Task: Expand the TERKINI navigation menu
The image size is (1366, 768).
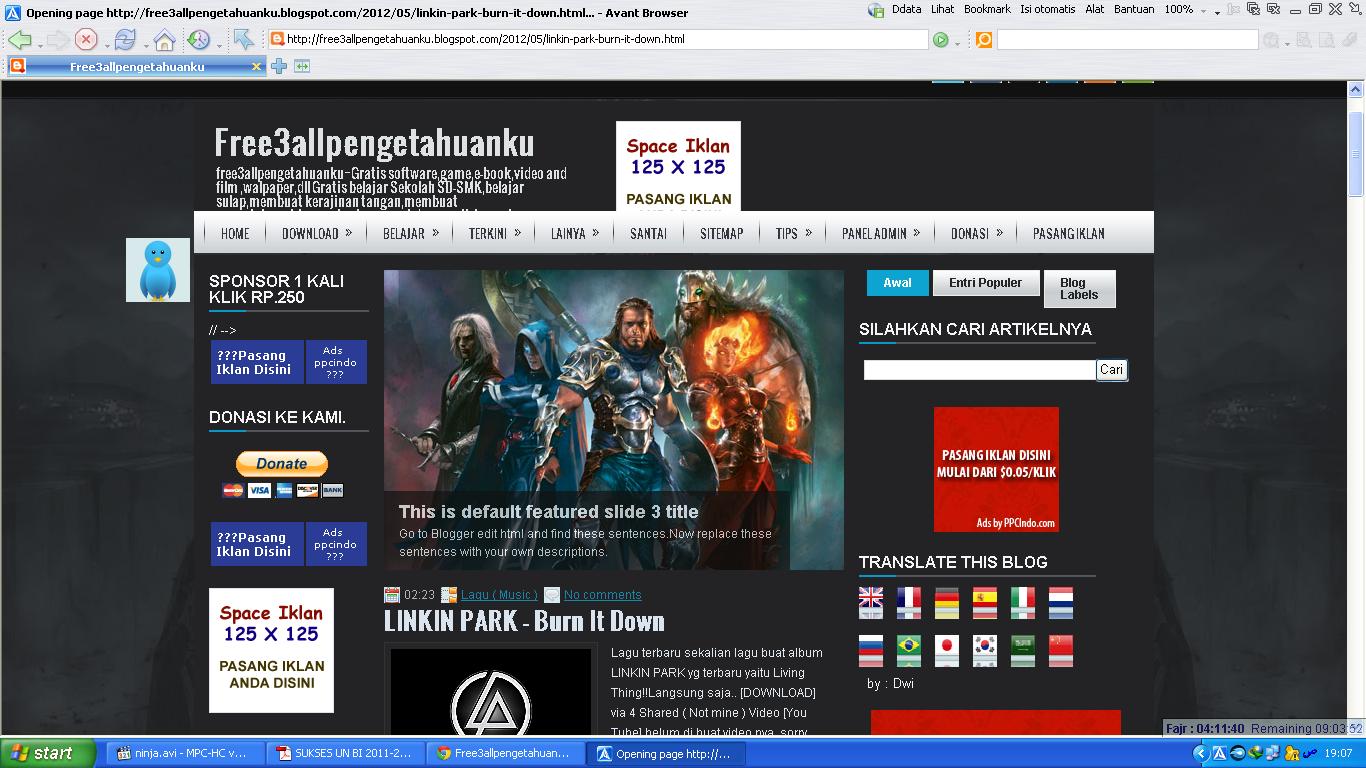Action: [x=493, y=233]
